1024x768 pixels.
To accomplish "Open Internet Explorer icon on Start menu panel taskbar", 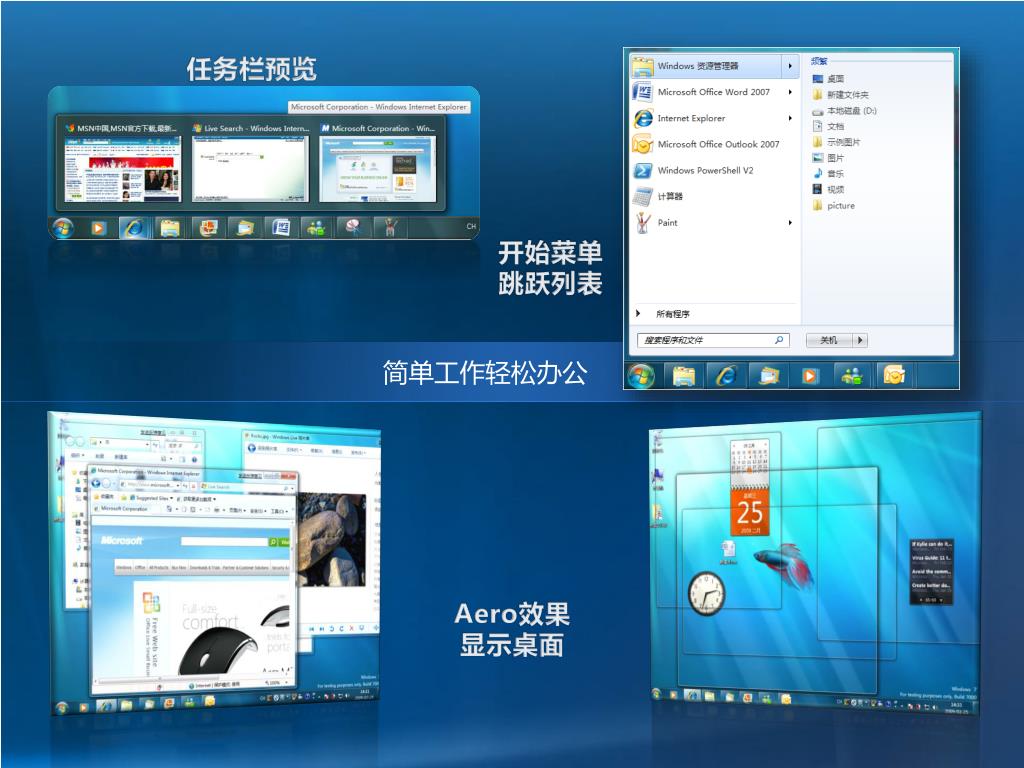I will [x=726, y=376].
